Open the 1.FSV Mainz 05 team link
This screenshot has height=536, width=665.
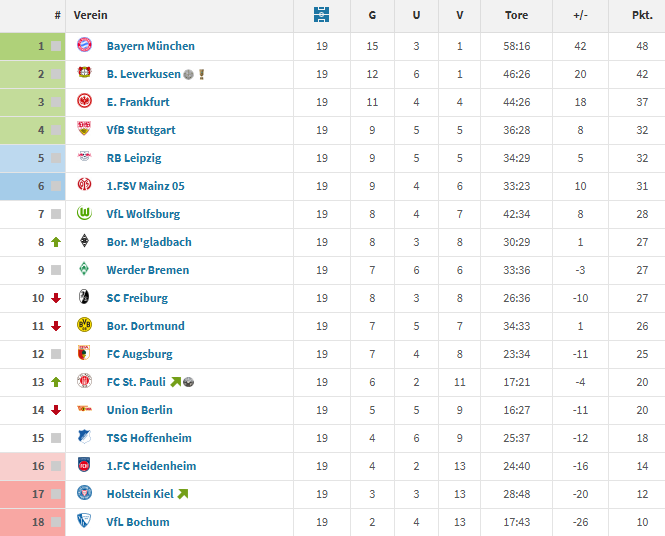(x=145, y=186)
